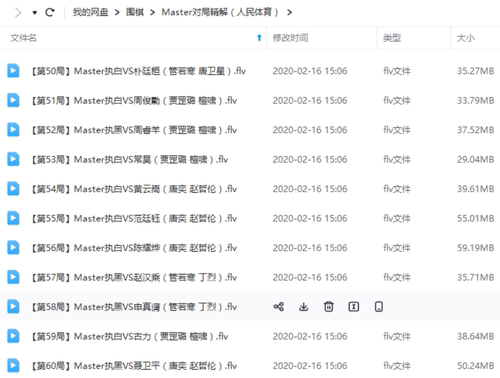Click the video icon of 第55局 file
This screenshot has width=500, height=378.
[13, 218]
